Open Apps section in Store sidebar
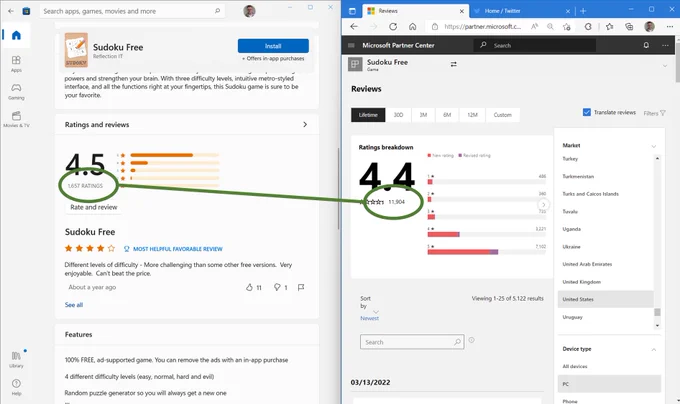 pyautogui.click(x=16, y=64)
